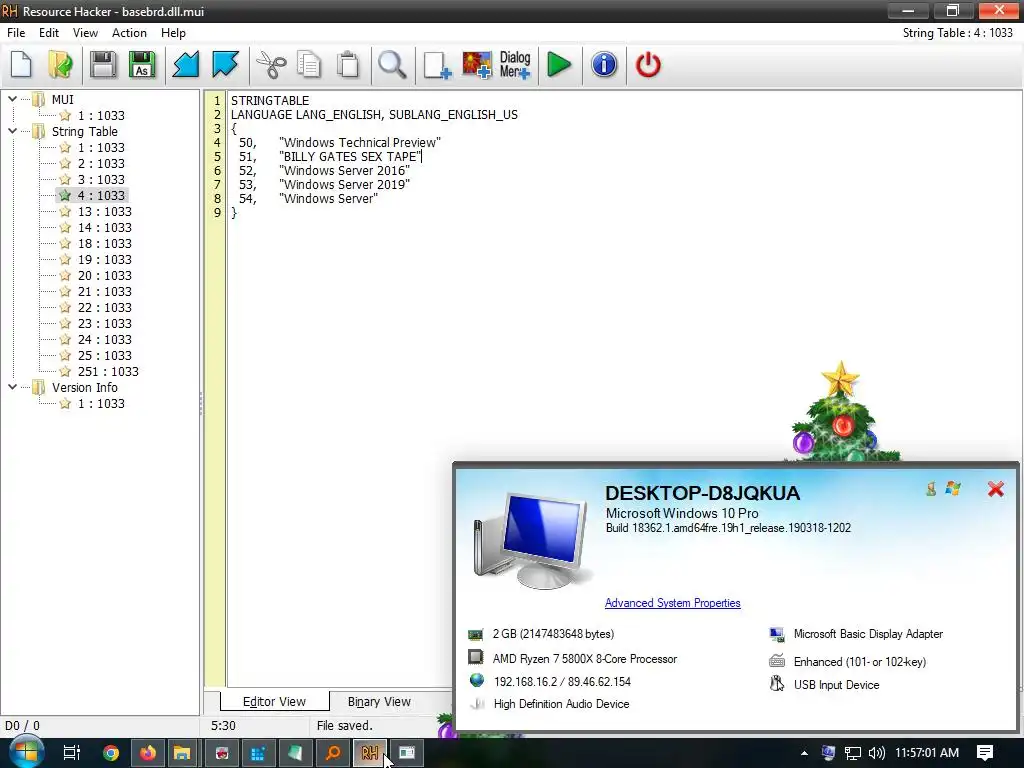This screenshot has width=1024, height=768.
Task: Select String Table entry 18 : 1033
Action: tap(104, 244)
